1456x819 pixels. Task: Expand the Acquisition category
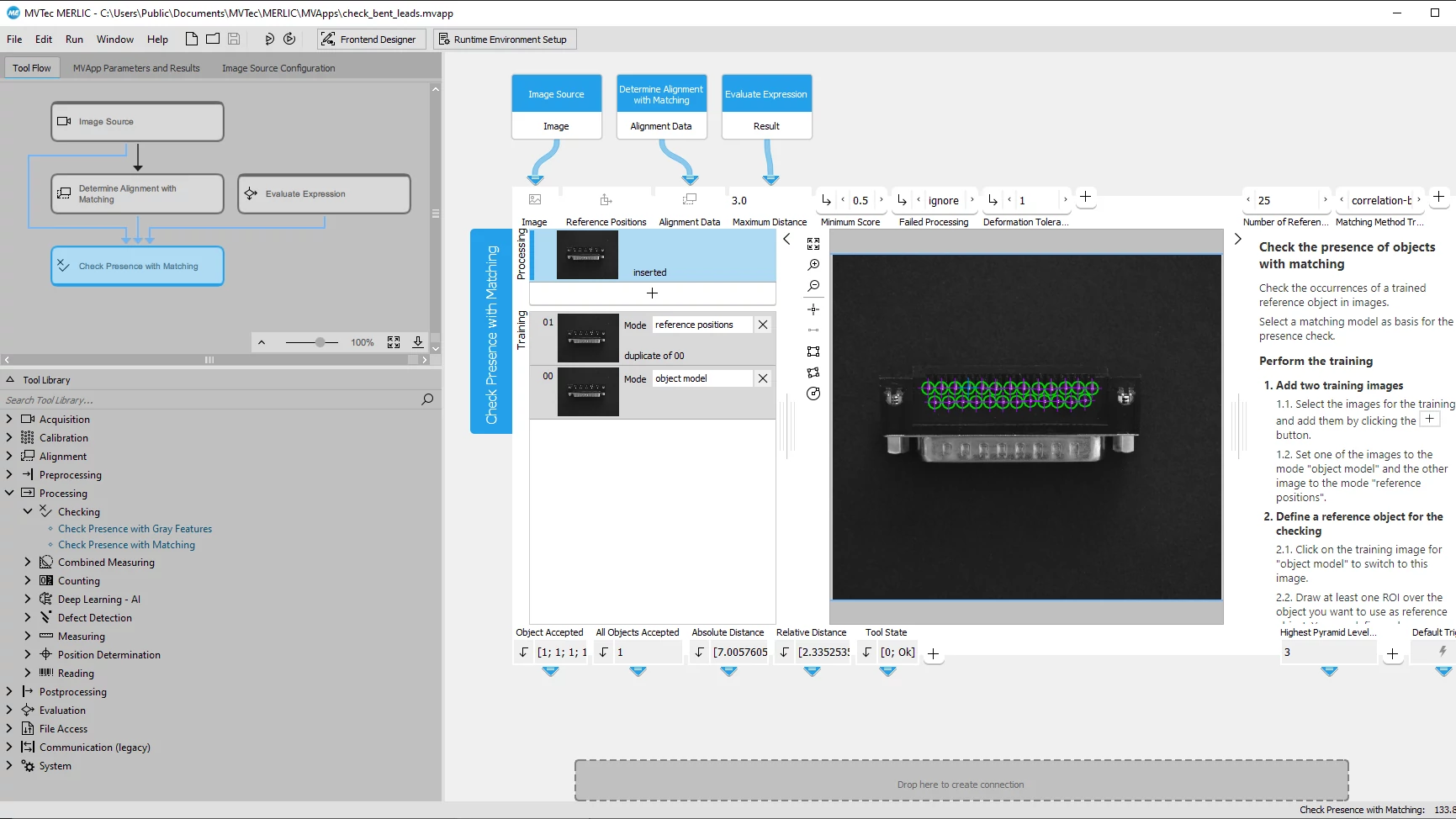[9, 419]
